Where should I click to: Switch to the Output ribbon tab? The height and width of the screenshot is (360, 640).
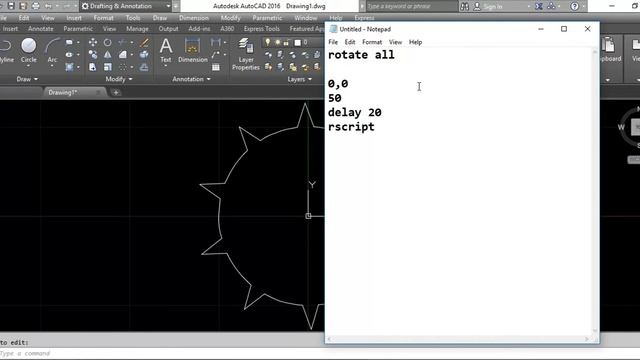(168, 29)
